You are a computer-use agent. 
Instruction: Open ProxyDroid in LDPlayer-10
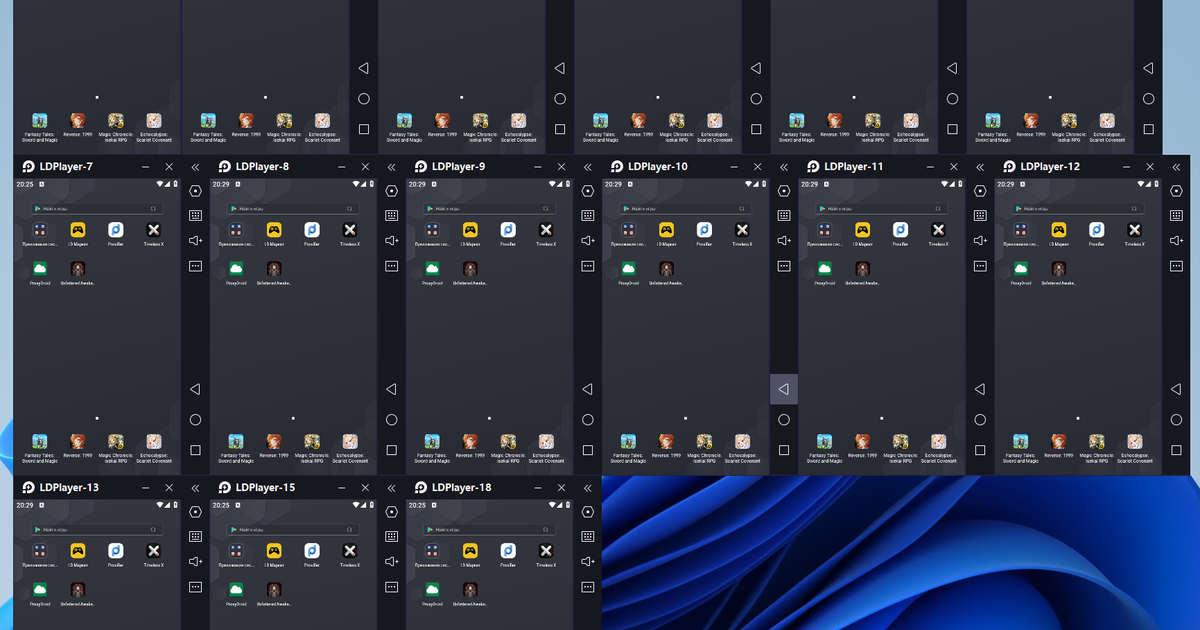(x=628, y=269)
